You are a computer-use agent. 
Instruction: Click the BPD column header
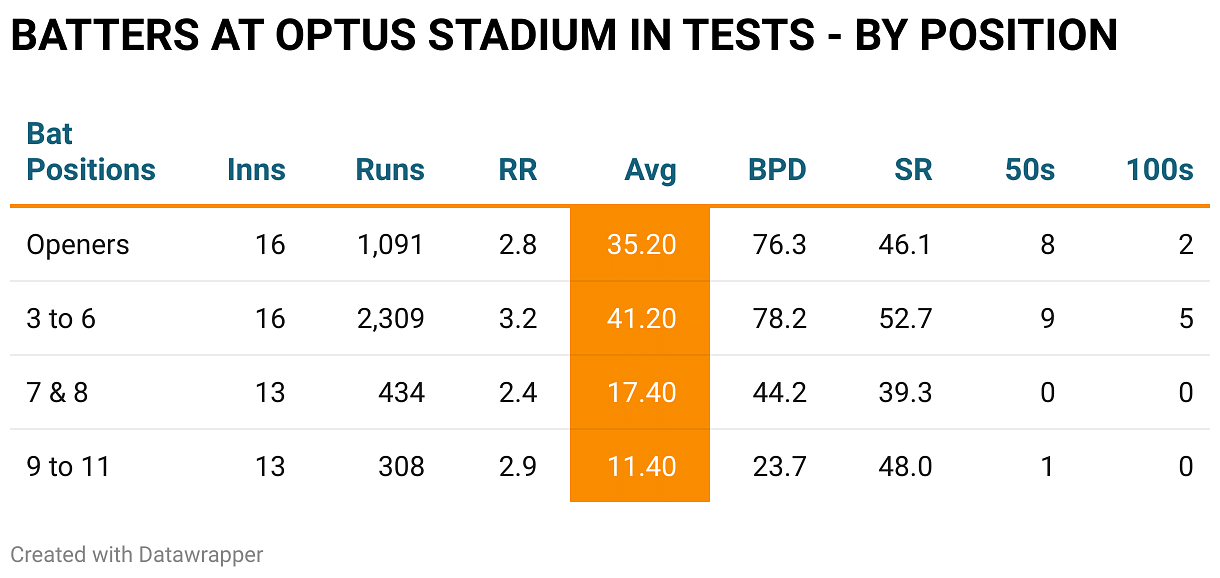coord(777,170)
